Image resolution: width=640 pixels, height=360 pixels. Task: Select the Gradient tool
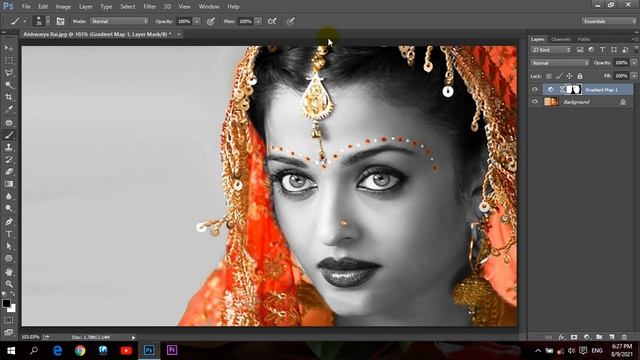click(x=9, y=184)
